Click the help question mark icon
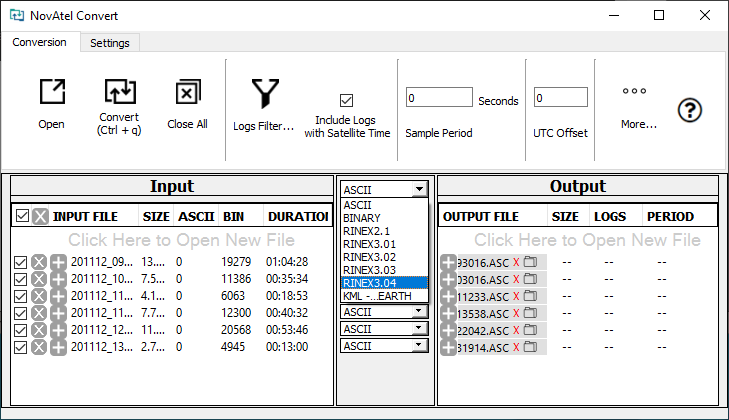Screen dimensions: 729x420 coord(689,110)
